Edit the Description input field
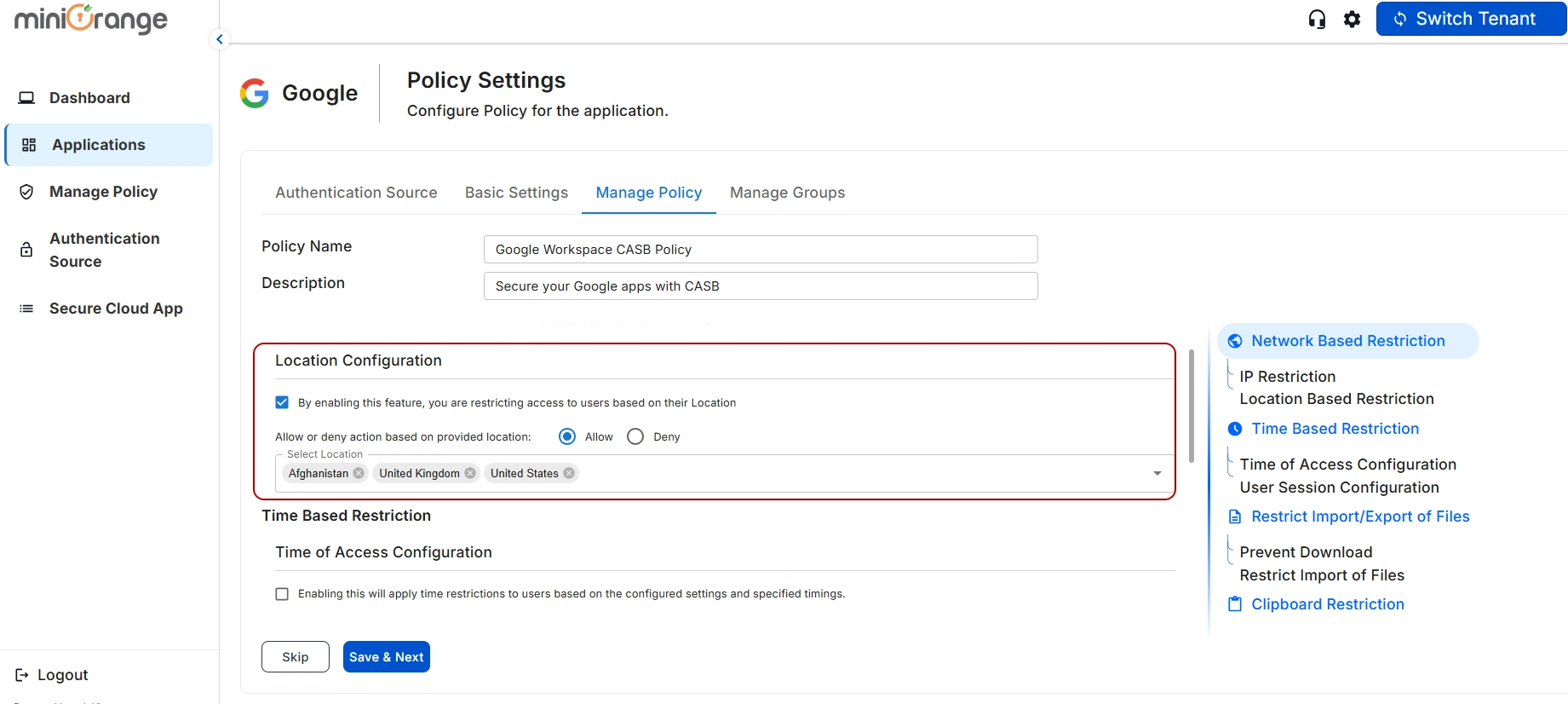This screenshot has height=704, width=1568. (761, 286)
